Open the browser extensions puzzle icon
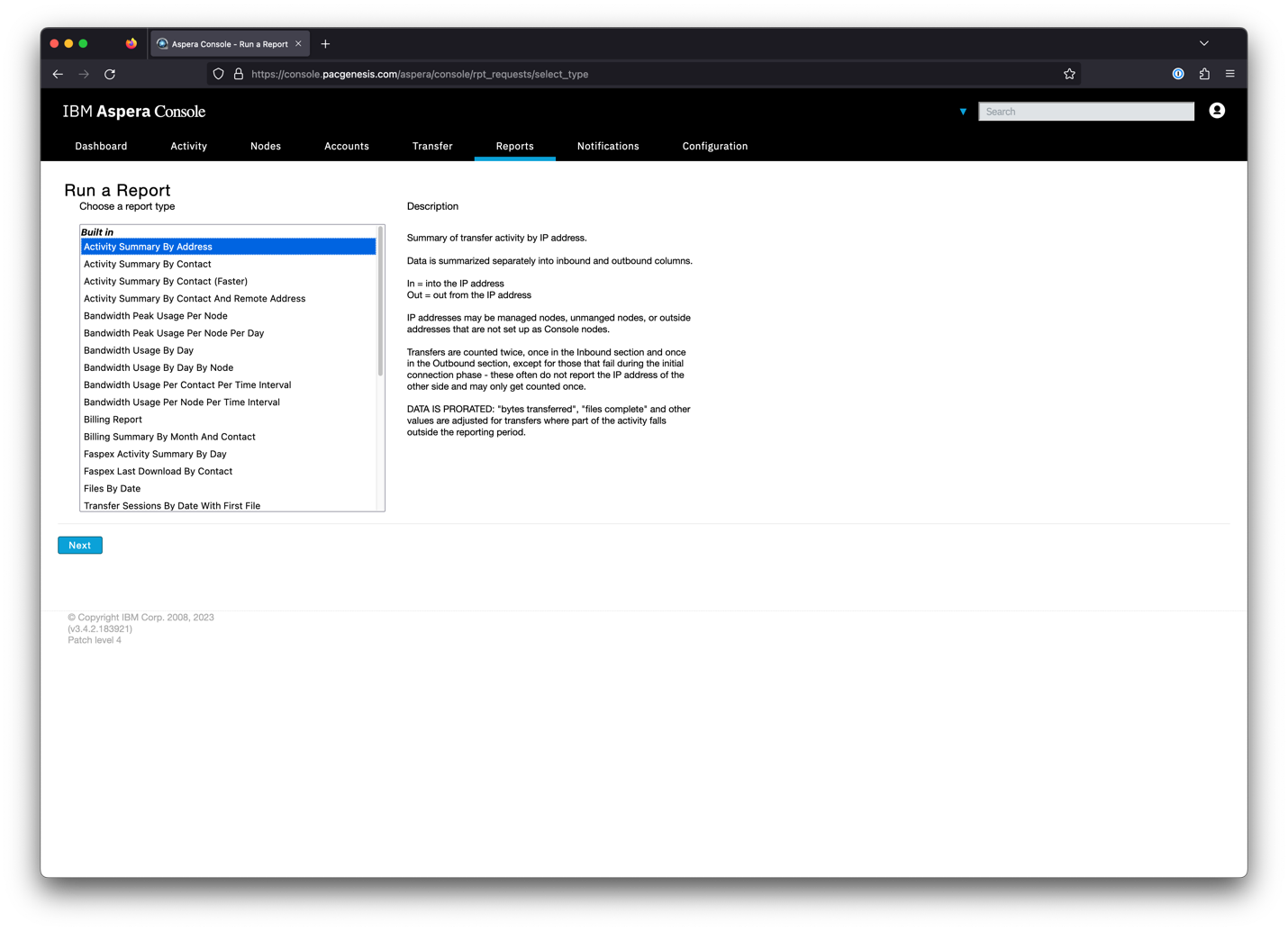Screen dimensions: 1288x931 (x=1204, y=74)
